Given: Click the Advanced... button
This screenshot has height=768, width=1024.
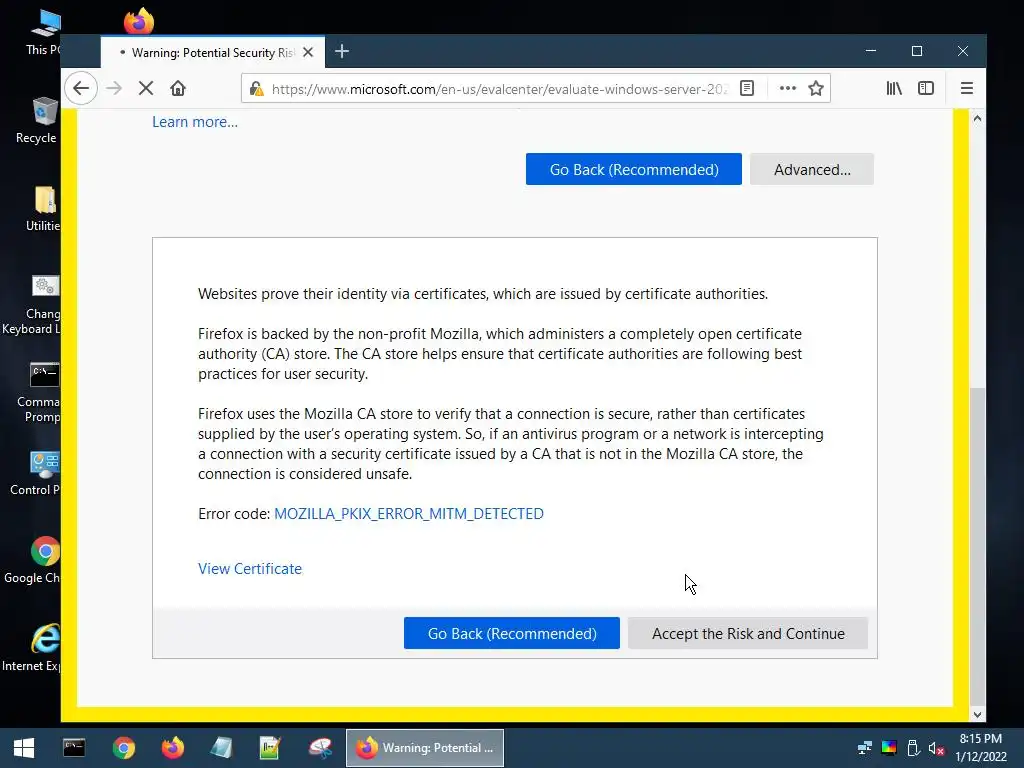Looking at the screenshot, I should (x=812, y=169).
